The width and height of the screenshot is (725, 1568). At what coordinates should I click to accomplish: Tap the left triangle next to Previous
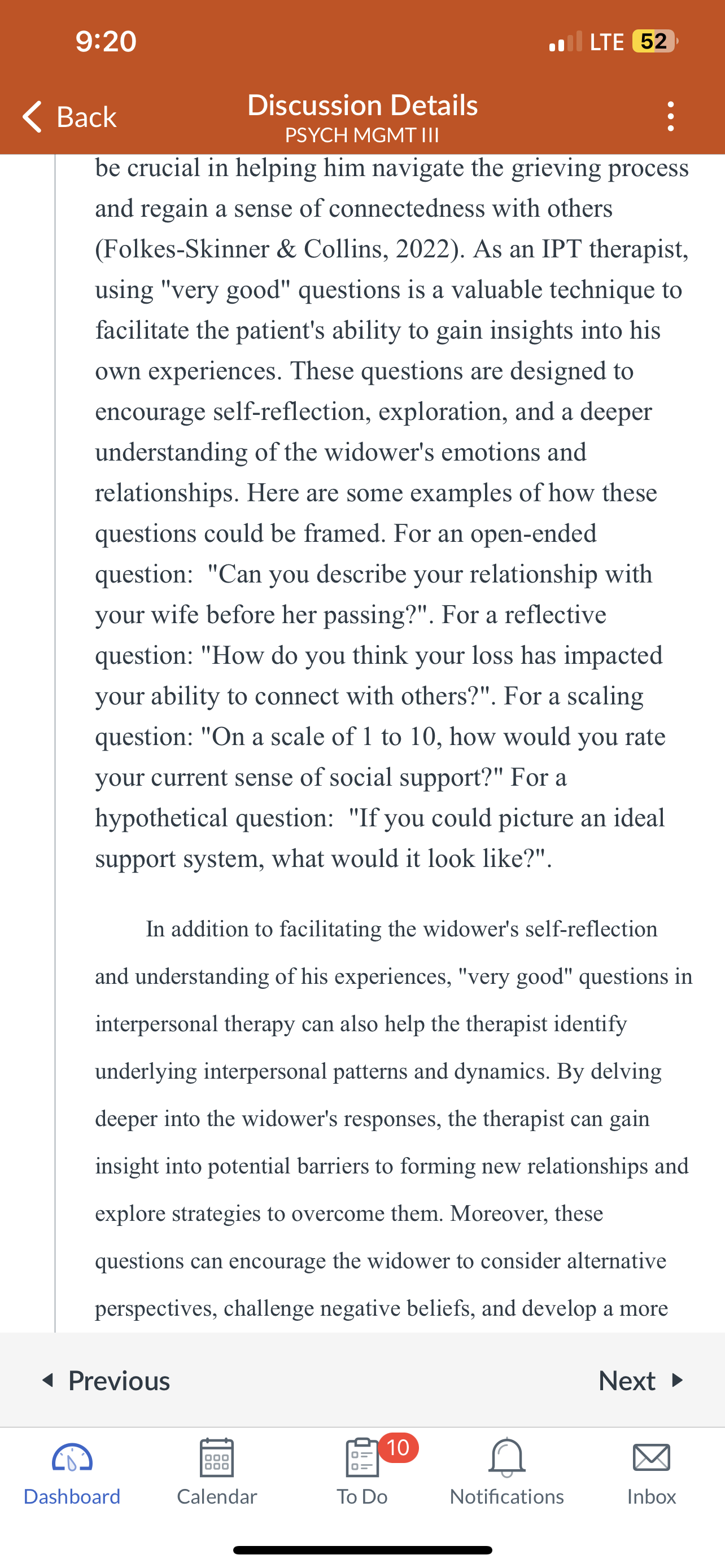coord(48,1380)
